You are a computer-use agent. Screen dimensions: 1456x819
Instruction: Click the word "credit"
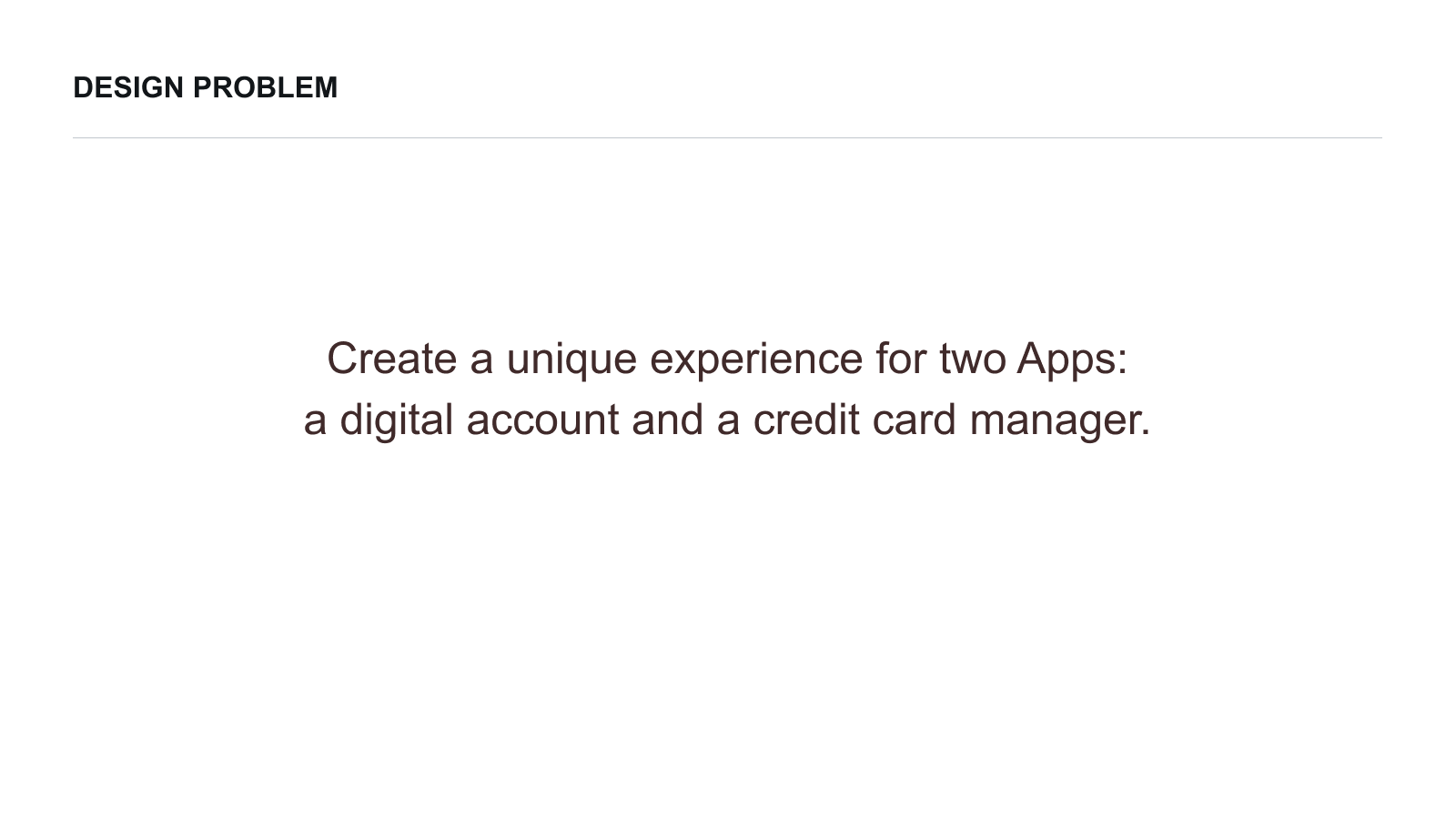(805, 420)
